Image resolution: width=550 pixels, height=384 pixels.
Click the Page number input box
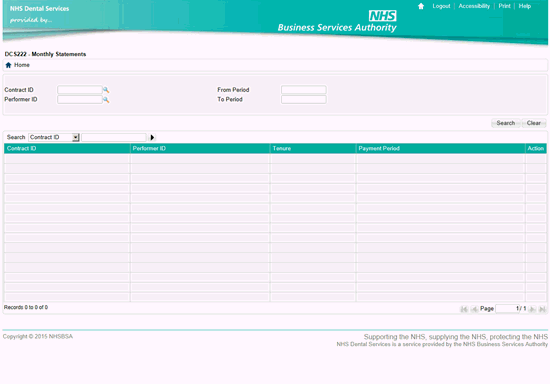coord(508,309)
